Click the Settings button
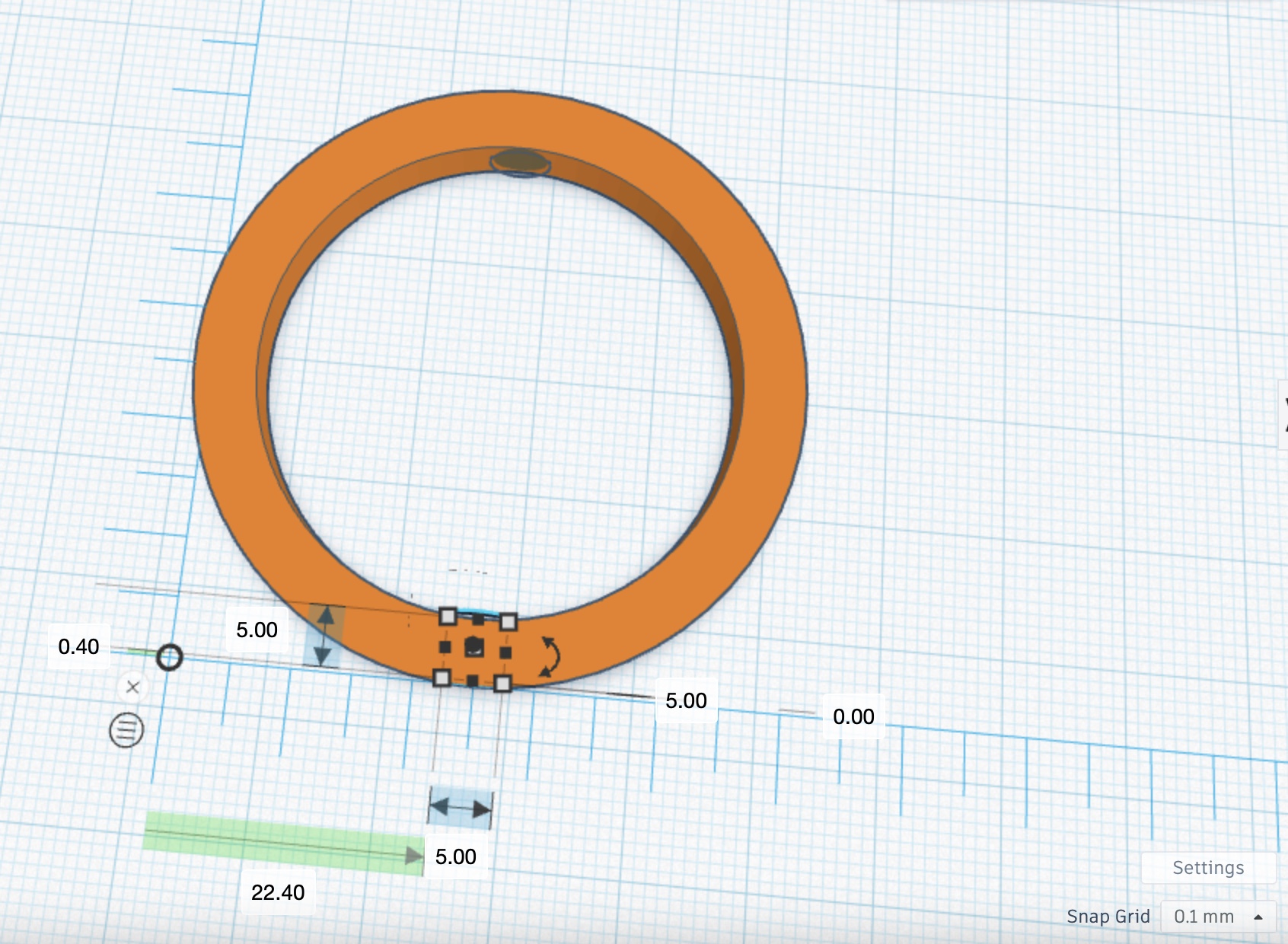 1208,868
